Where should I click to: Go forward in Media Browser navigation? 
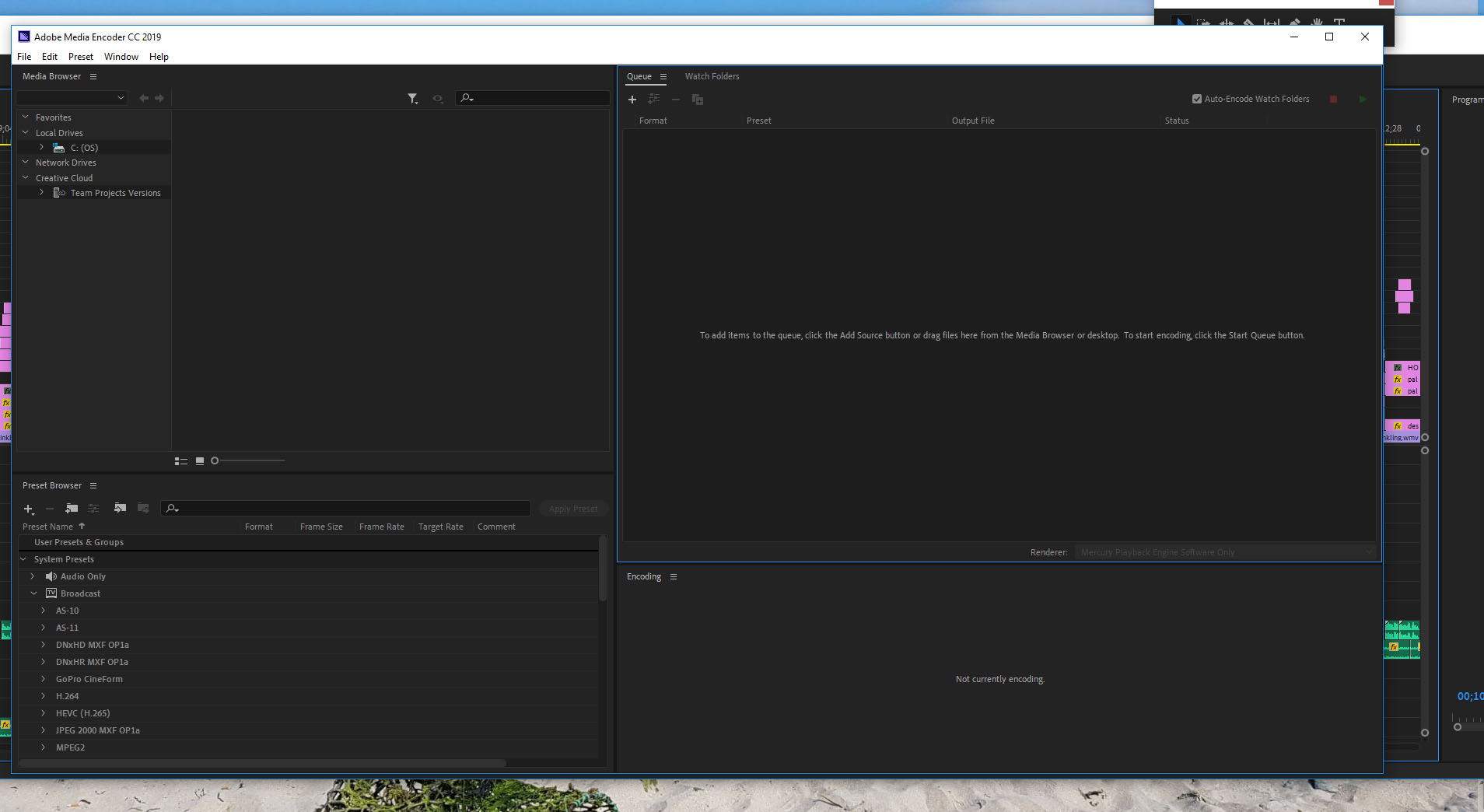[159, 98]
